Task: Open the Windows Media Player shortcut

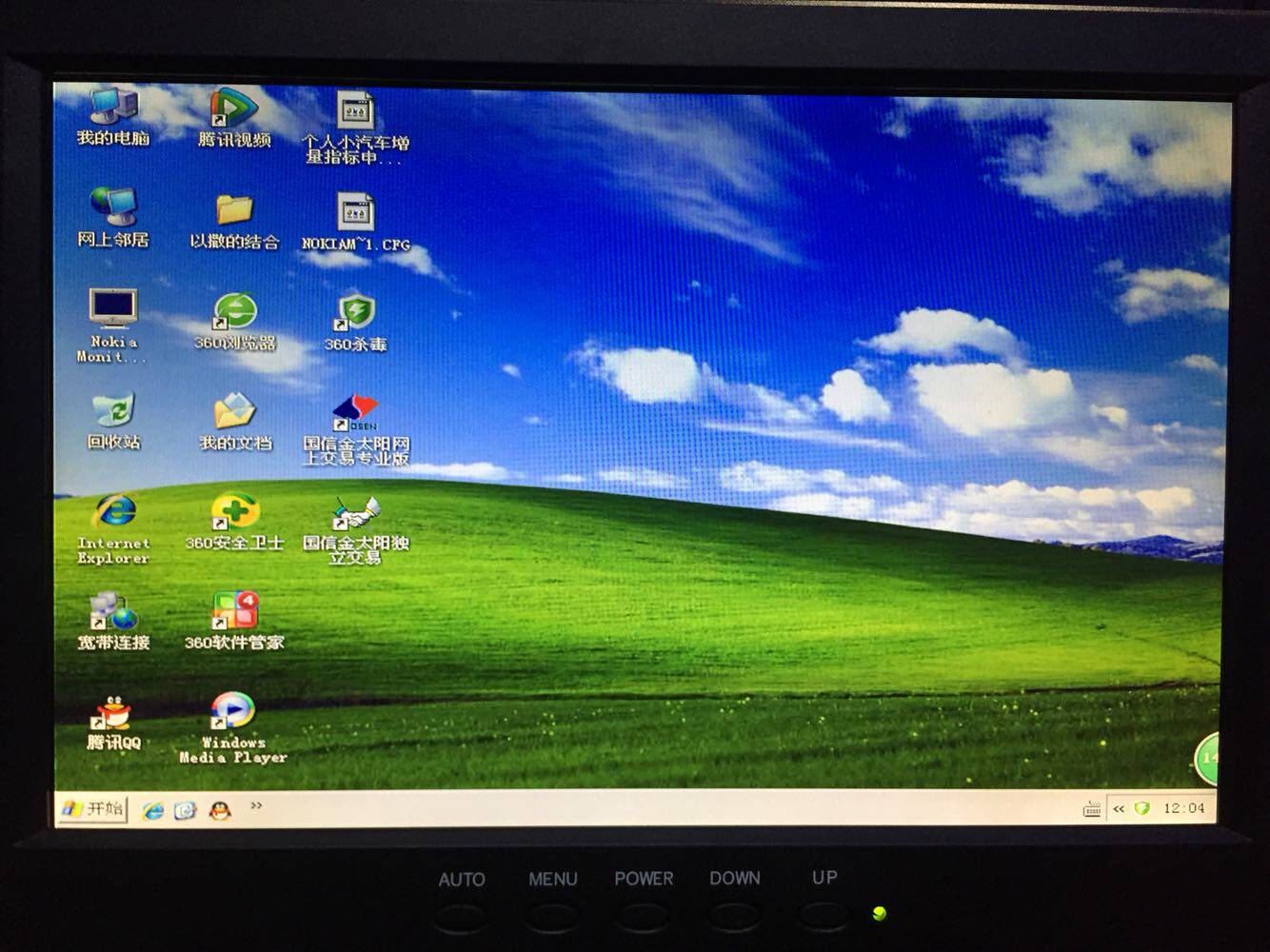Action: [233, 728]
